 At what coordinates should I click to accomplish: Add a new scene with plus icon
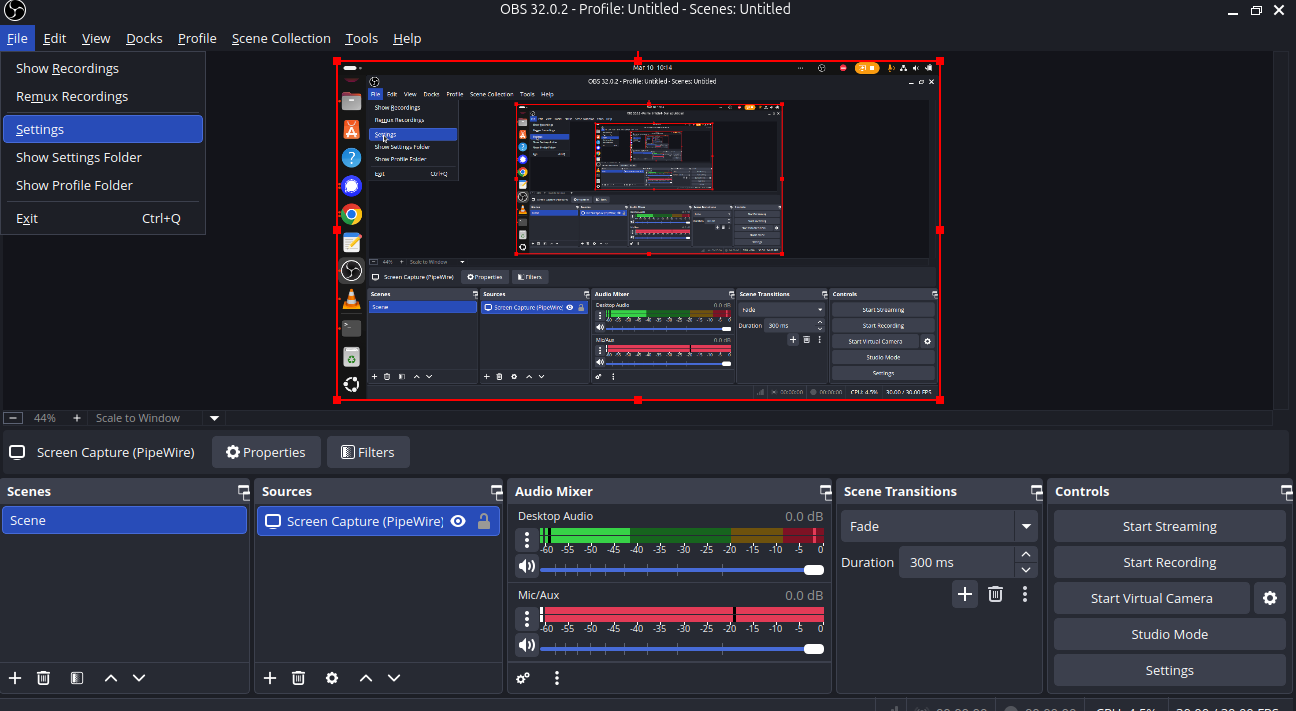15,678
